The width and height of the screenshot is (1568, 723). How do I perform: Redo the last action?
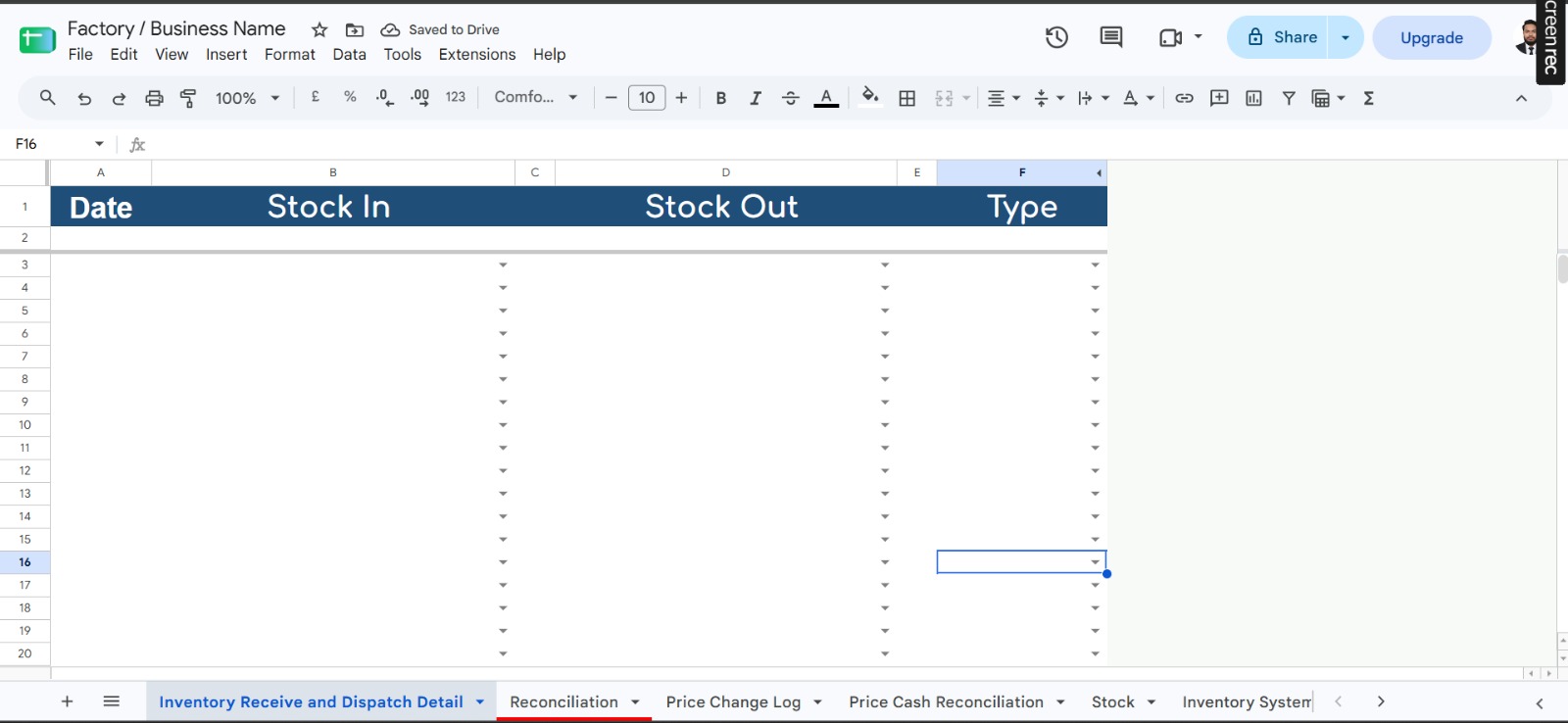(x=119, y=98)
